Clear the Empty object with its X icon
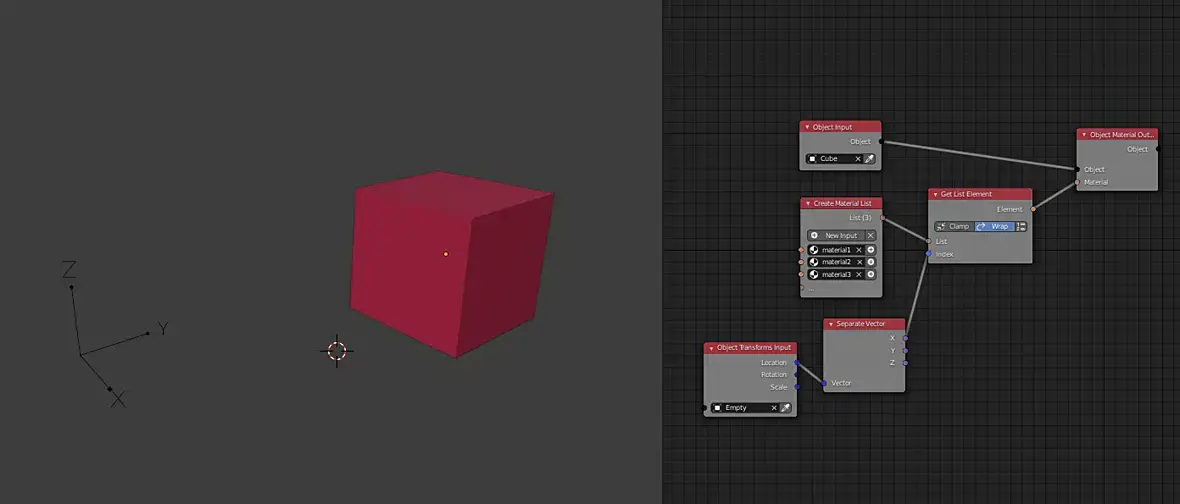 click(x=774, y=408)
